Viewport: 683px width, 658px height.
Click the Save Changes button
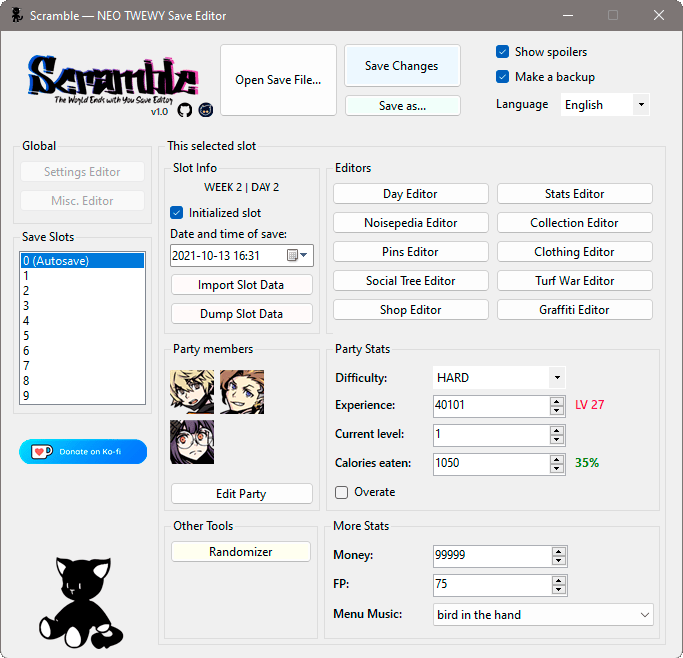tap(402, 66)
